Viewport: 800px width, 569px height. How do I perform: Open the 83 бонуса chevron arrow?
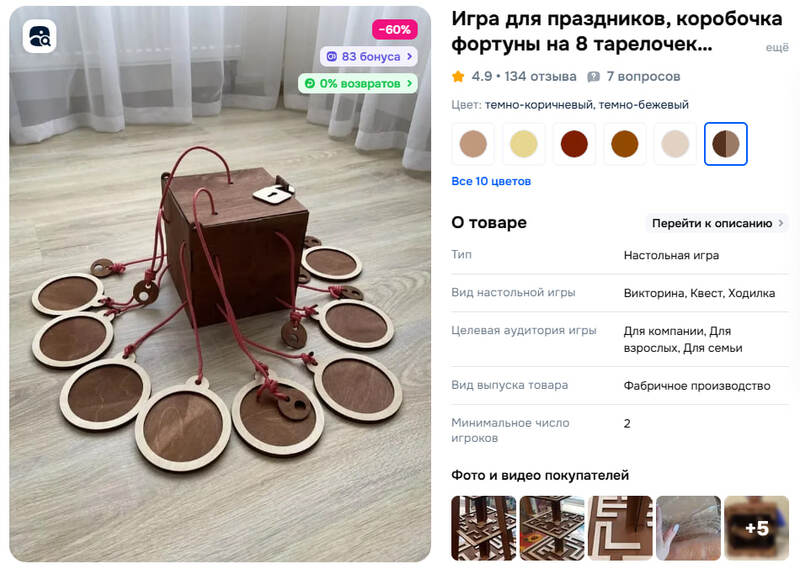tap(409, 57)
